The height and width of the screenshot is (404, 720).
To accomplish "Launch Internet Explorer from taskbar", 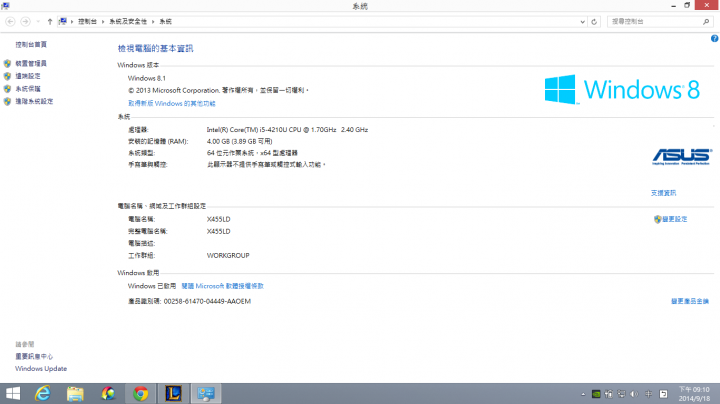I will [43, 393].
